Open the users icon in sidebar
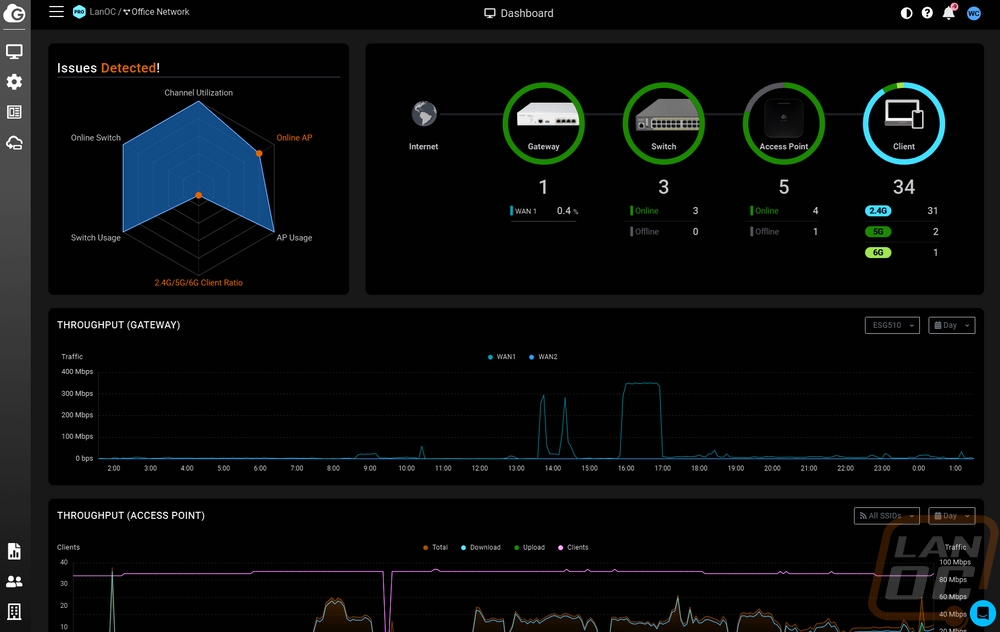The height and width of the screenshot is (632, 1000). click(x=14, y=581)
